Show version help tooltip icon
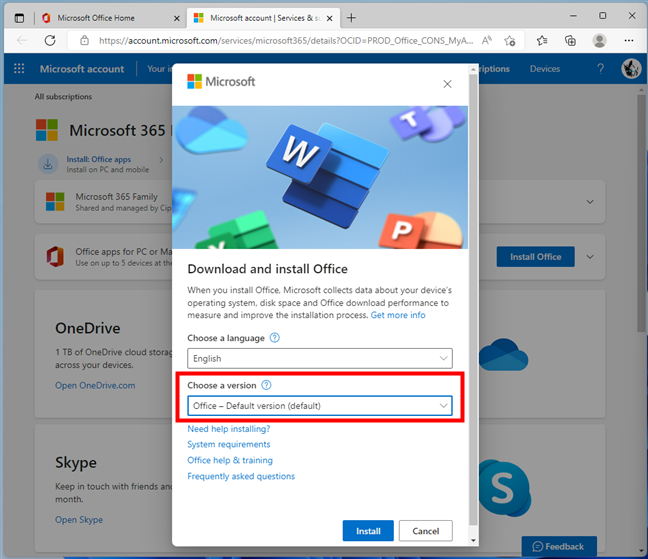Screen dimensions: 648x559 267,385
